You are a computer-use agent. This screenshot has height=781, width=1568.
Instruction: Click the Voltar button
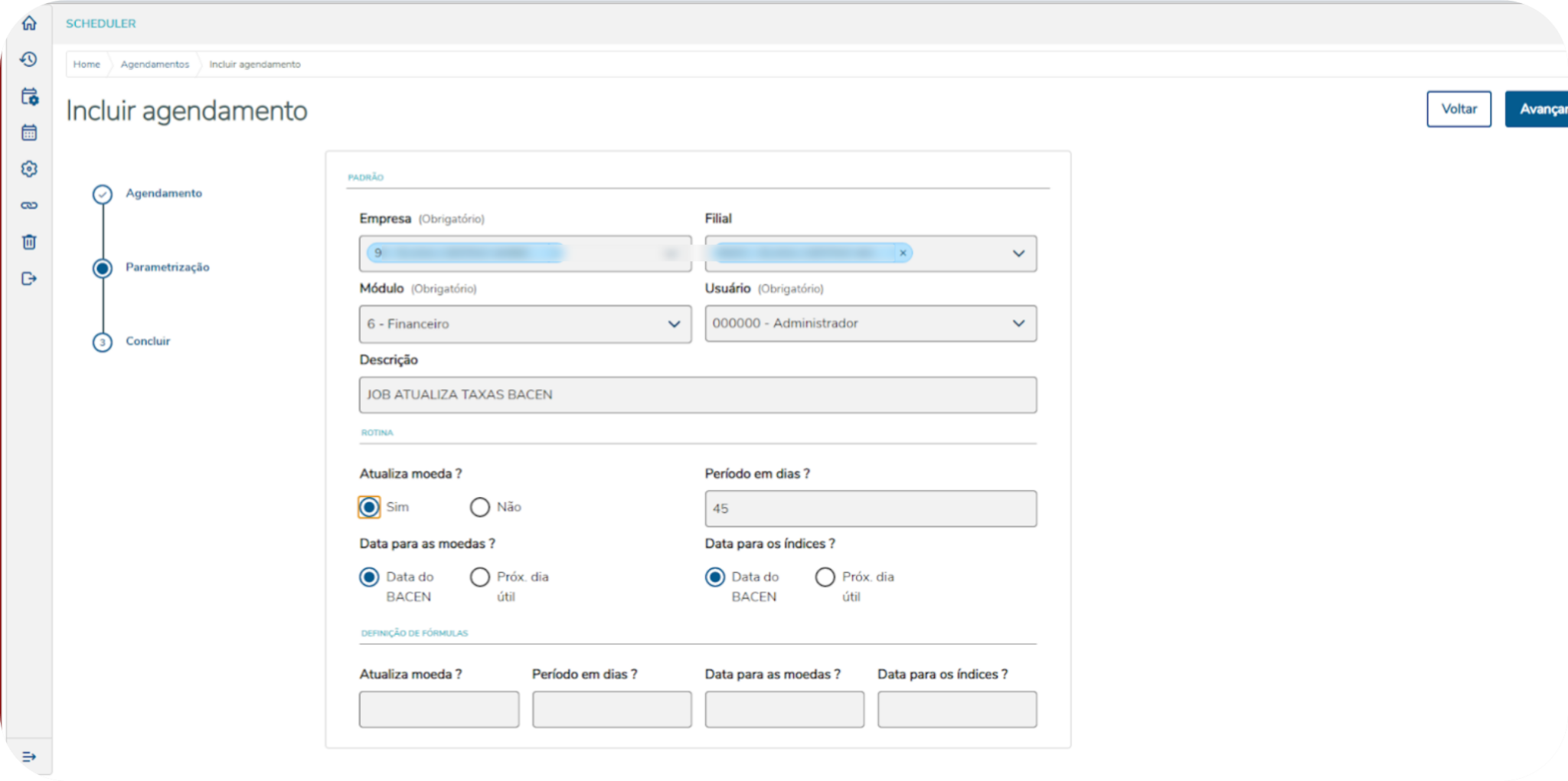click(1459, 109)
